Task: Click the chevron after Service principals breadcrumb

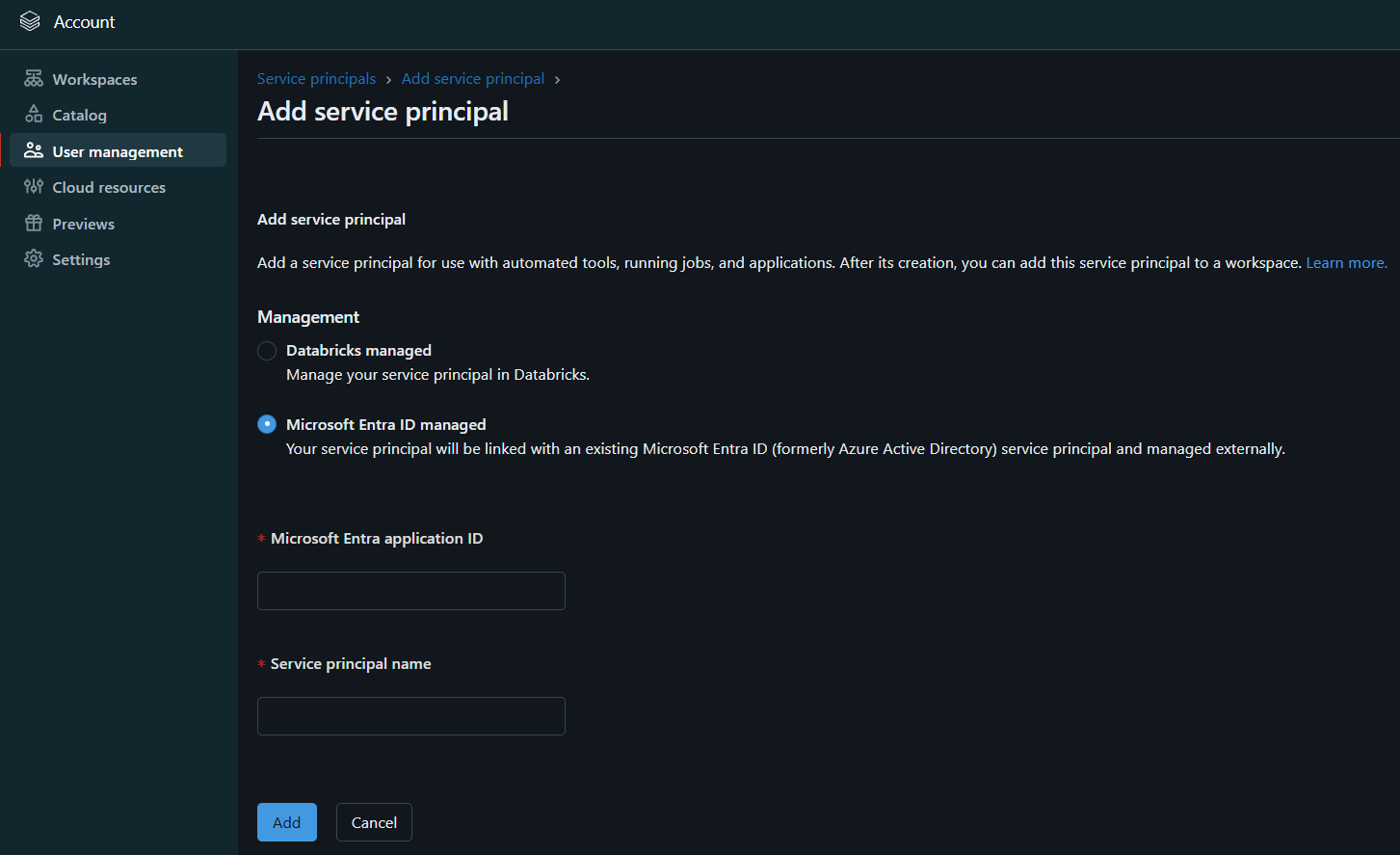Action: pyautogui.click(x=388, y=80)
